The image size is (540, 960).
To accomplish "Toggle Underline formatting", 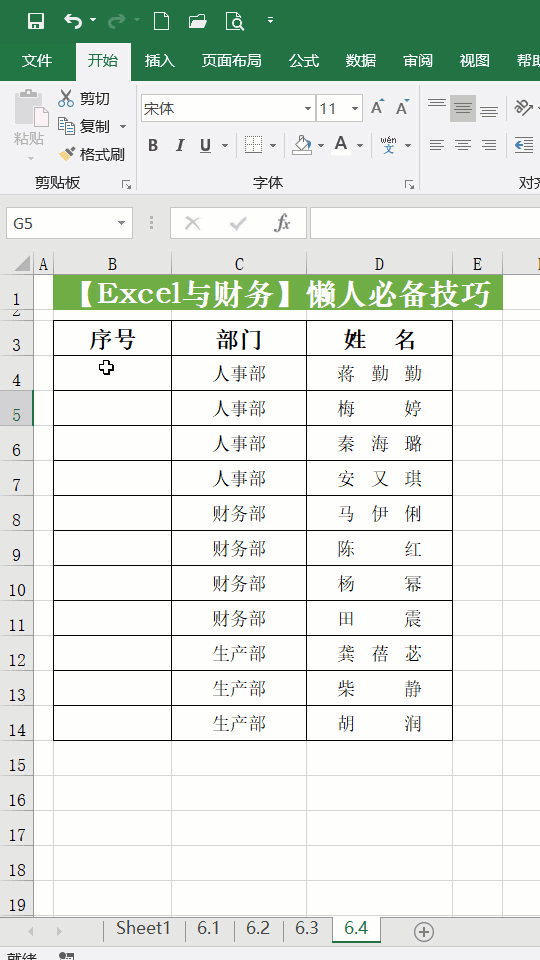I will pyautogui.click(x=205, y=145).
